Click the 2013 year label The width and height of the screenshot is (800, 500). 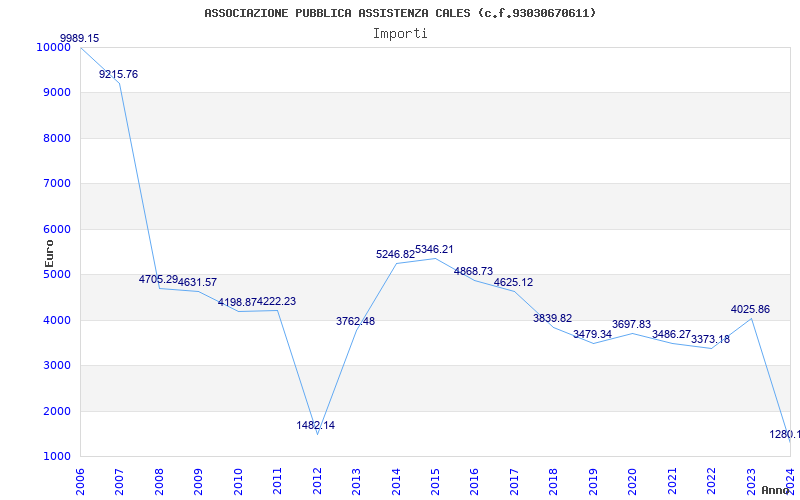coord(357,481)
